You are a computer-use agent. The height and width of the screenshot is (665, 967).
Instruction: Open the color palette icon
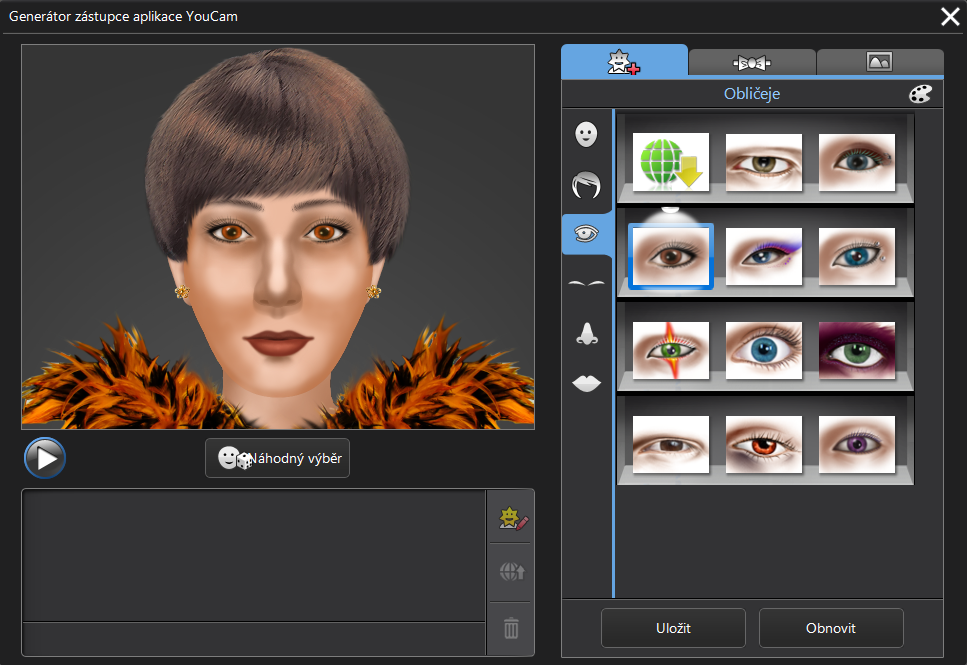click(x=919, y=94)
